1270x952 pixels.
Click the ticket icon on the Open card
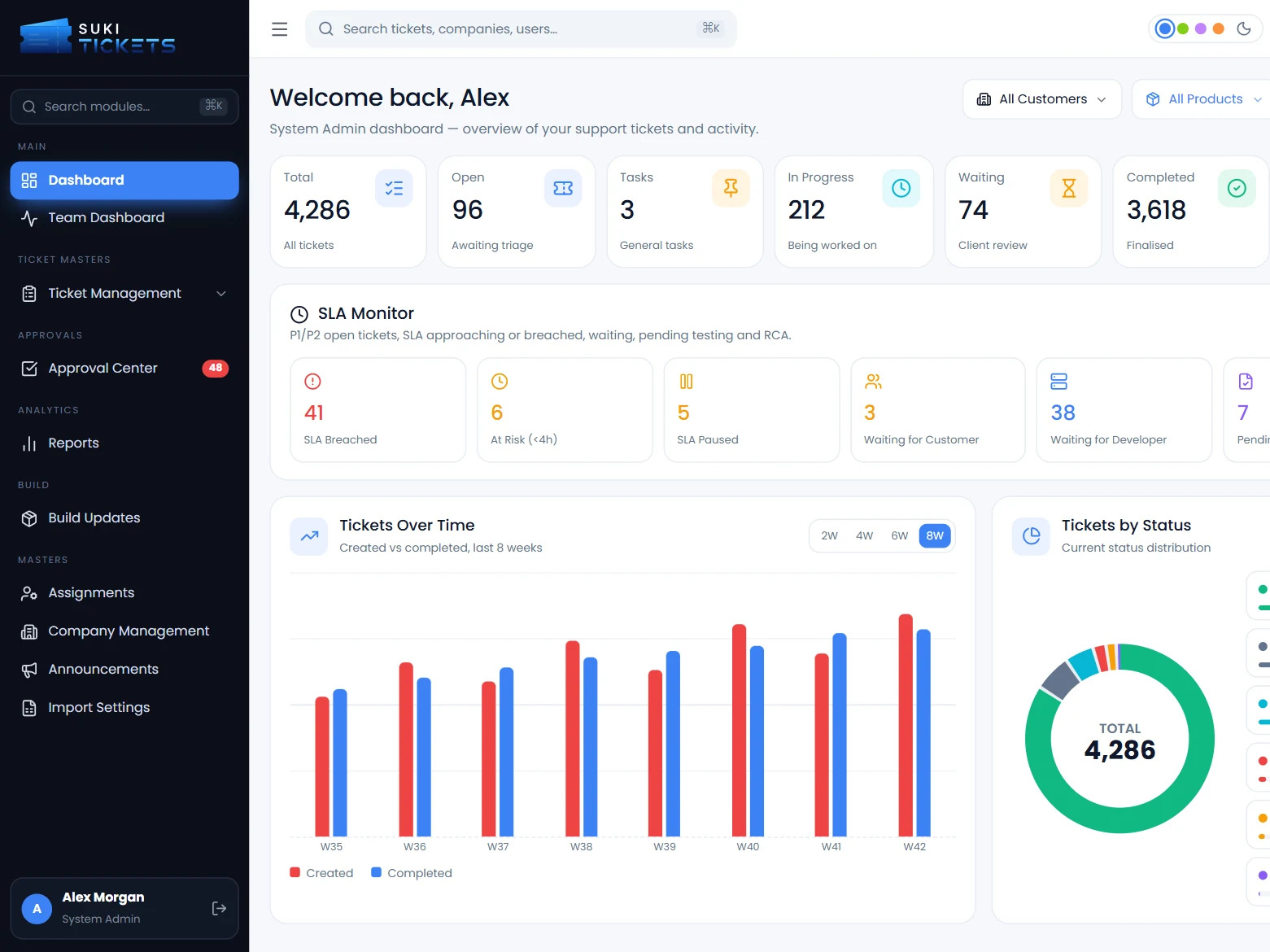point(563,188)
